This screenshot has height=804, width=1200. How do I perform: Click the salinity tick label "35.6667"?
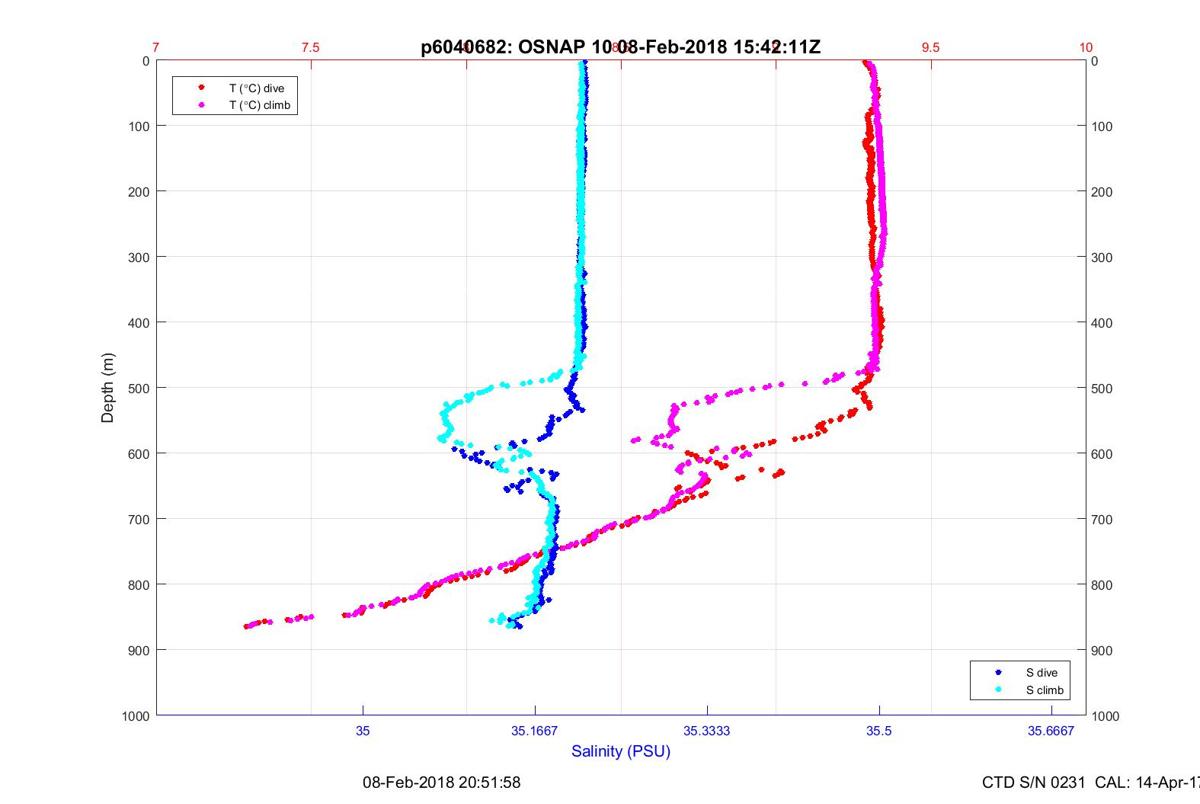[1051, 731]
